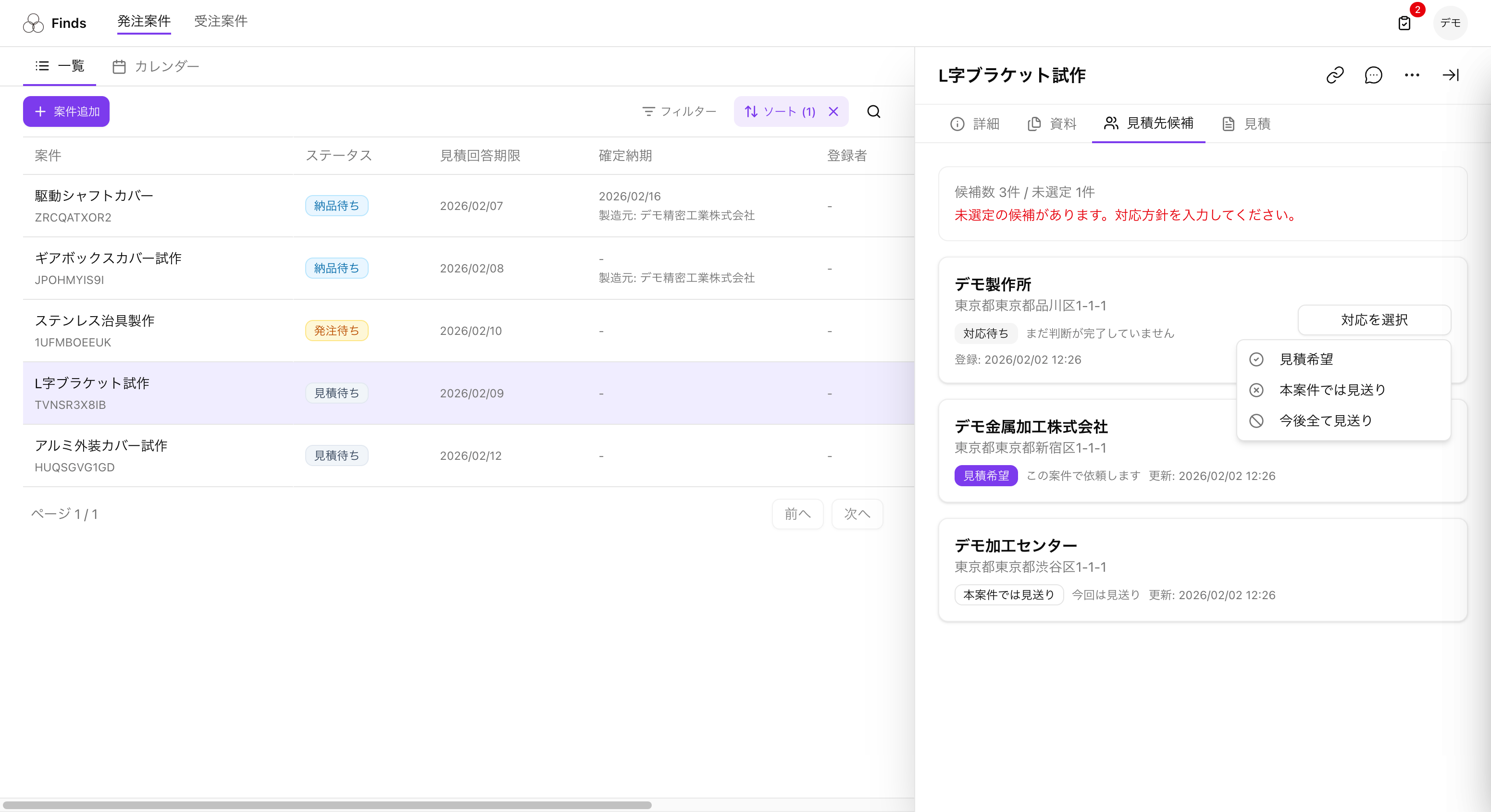Select 今後全て見送り option
This screenshot has width=1491, height=812.
pyautogui.click(x=1326, y=421)
